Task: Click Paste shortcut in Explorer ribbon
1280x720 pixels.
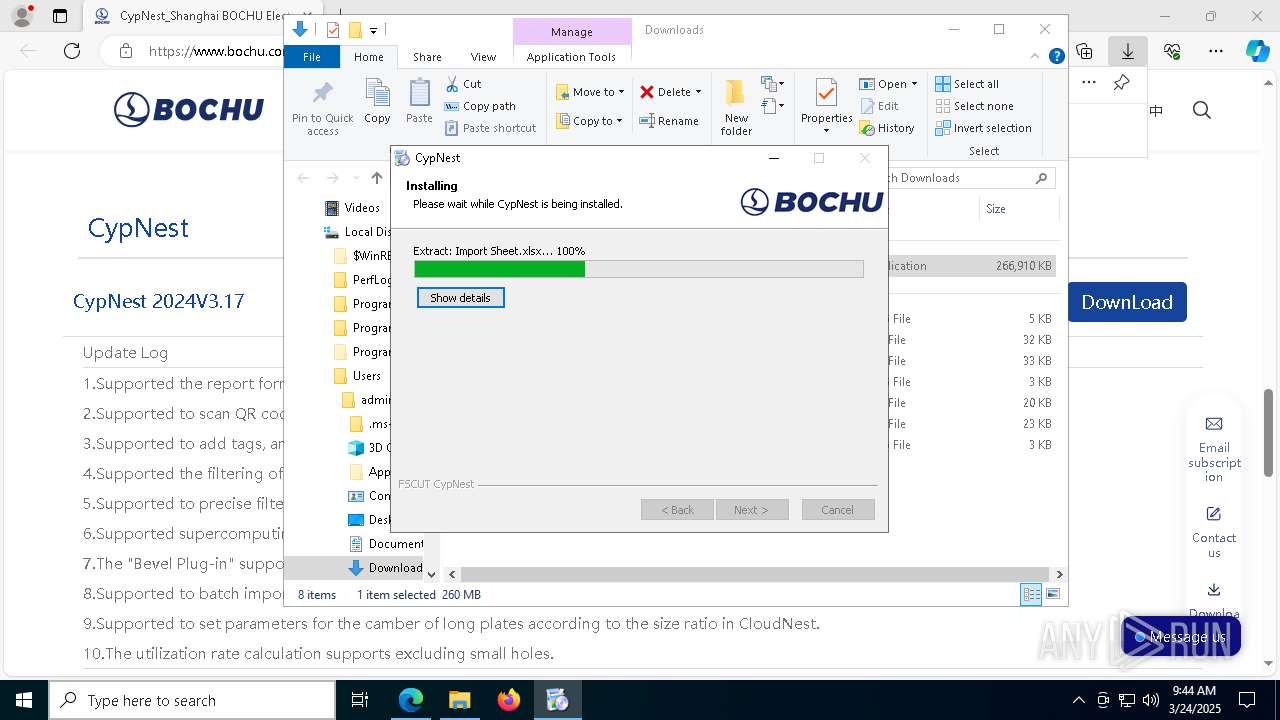Action: [x=490, y=128]
